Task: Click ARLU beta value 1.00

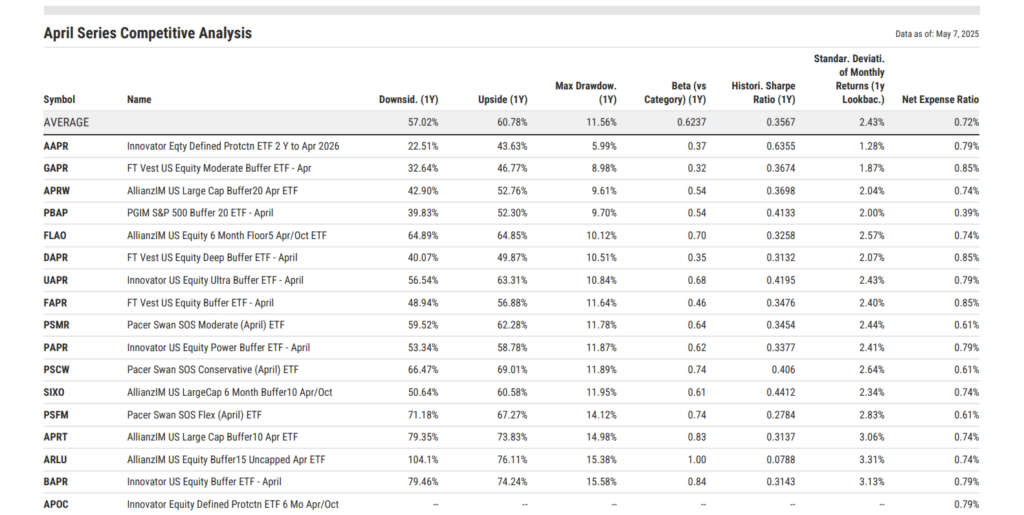Action: point(697,460)
